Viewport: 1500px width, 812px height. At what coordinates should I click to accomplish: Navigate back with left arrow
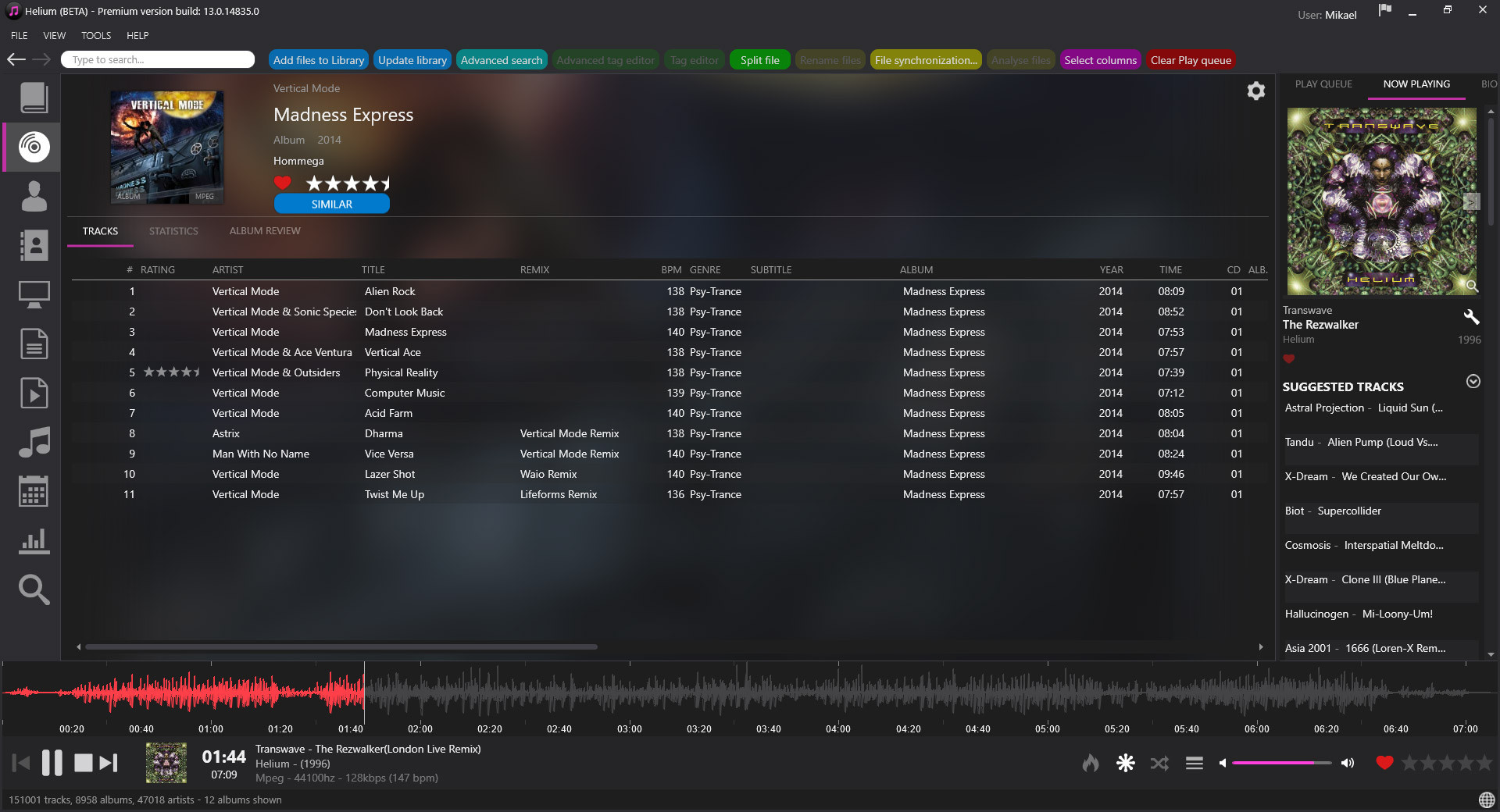point(16,59)
